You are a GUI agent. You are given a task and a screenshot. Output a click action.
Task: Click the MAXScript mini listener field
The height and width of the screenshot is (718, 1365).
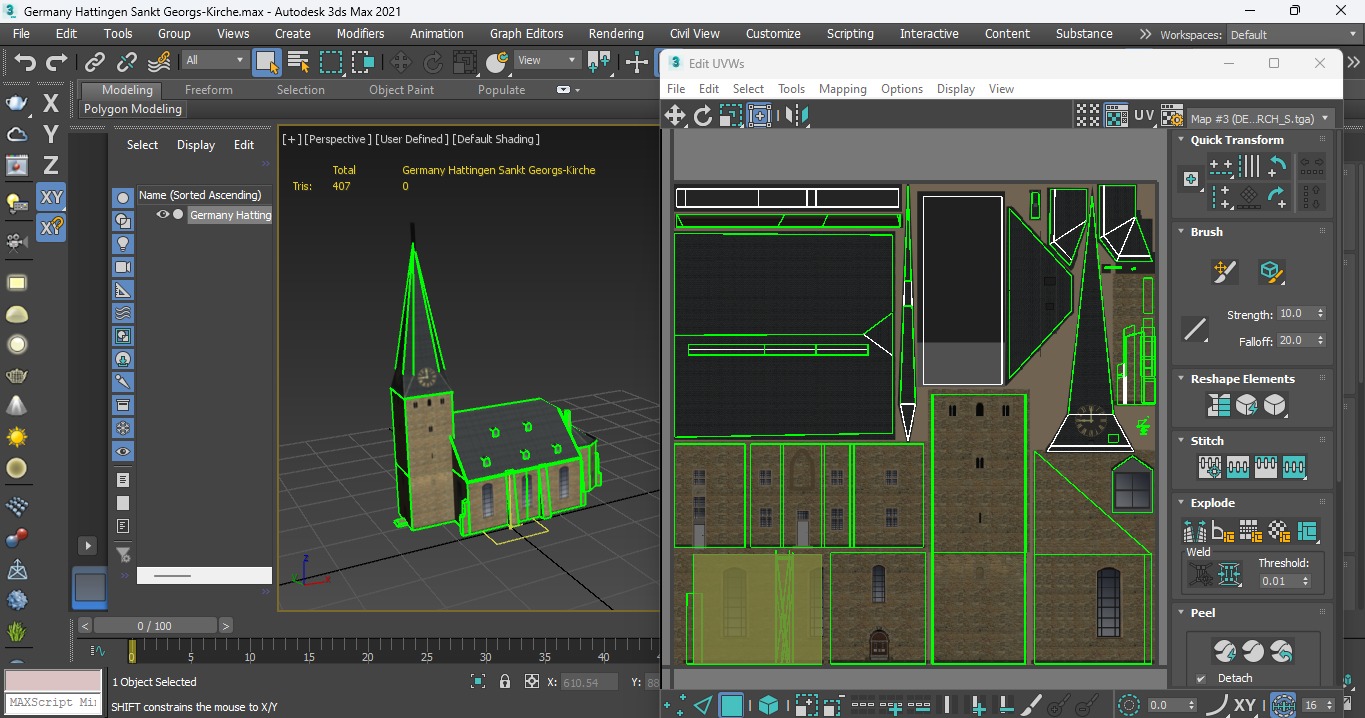(x=52, y=702)
